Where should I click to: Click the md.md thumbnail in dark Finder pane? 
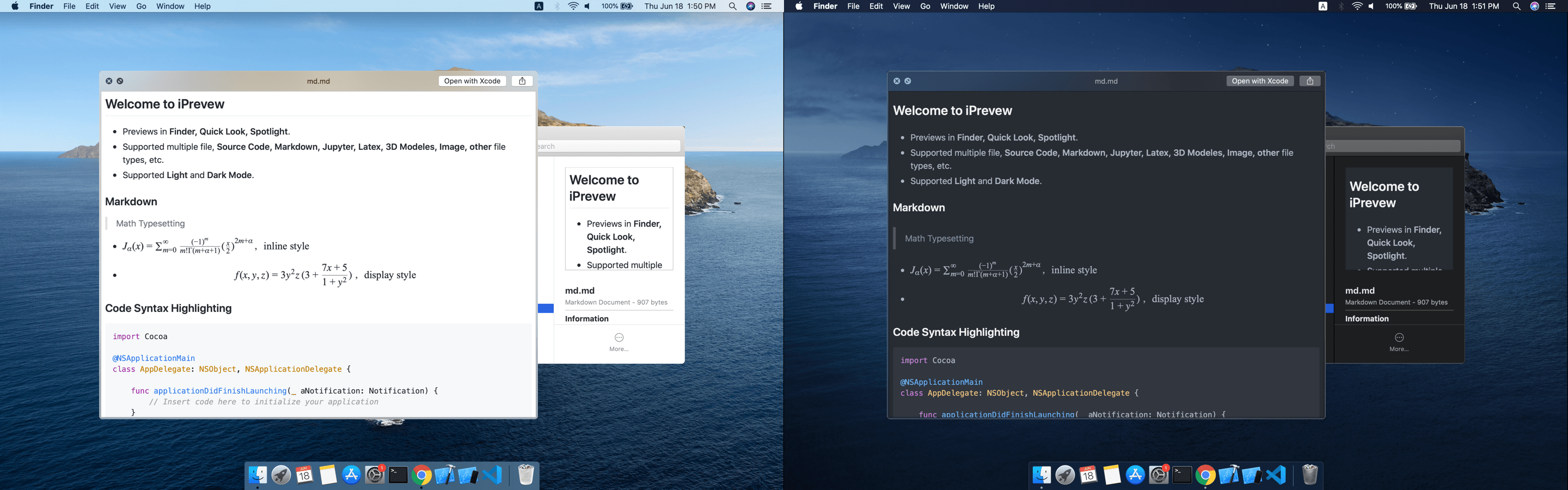(x=1399, y=218)
